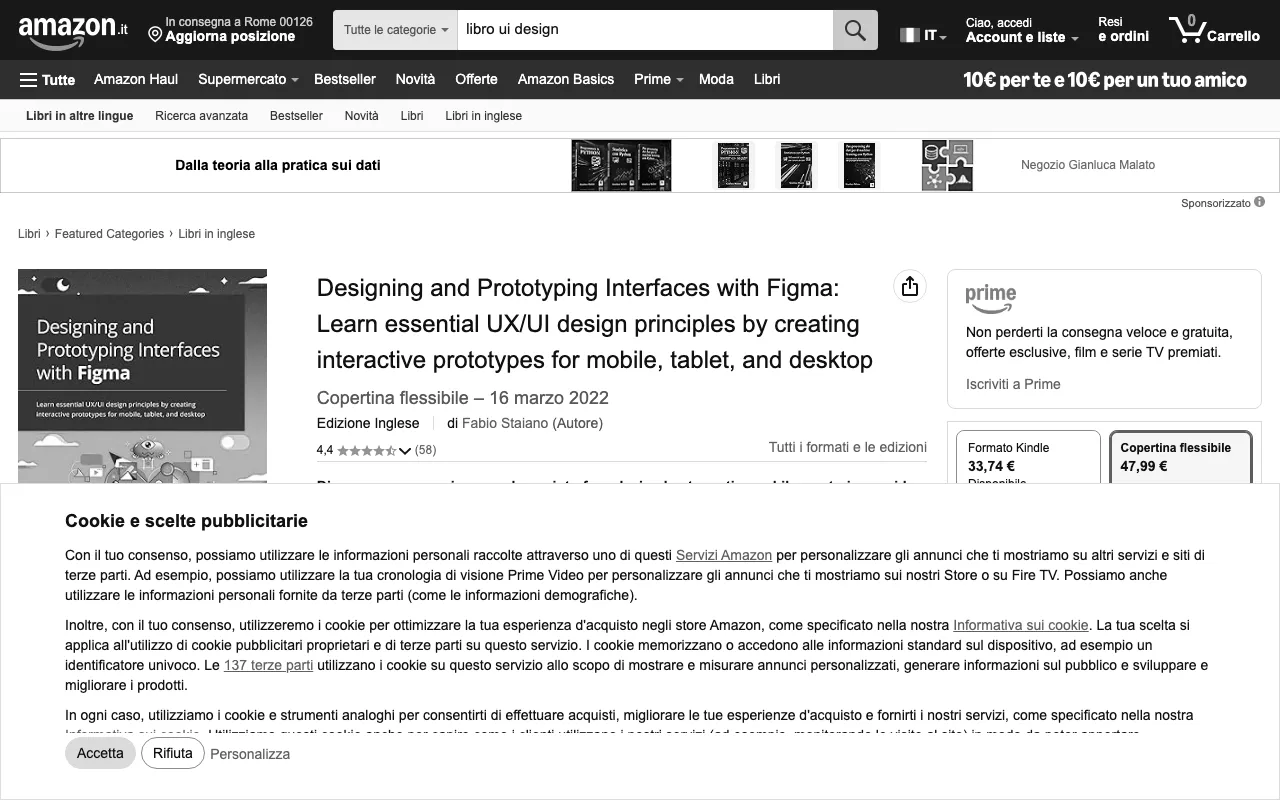Open Moda nav item
The image size is (1280, 800).
coord(716,79)
